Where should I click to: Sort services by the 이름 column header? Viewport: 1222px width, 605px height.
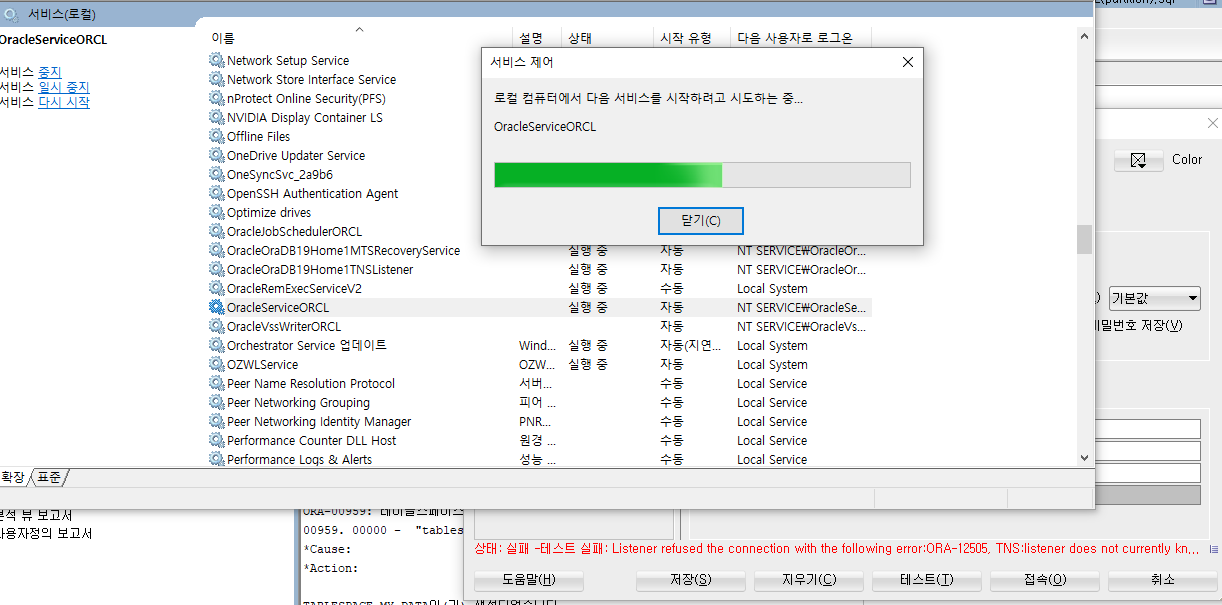358,38
